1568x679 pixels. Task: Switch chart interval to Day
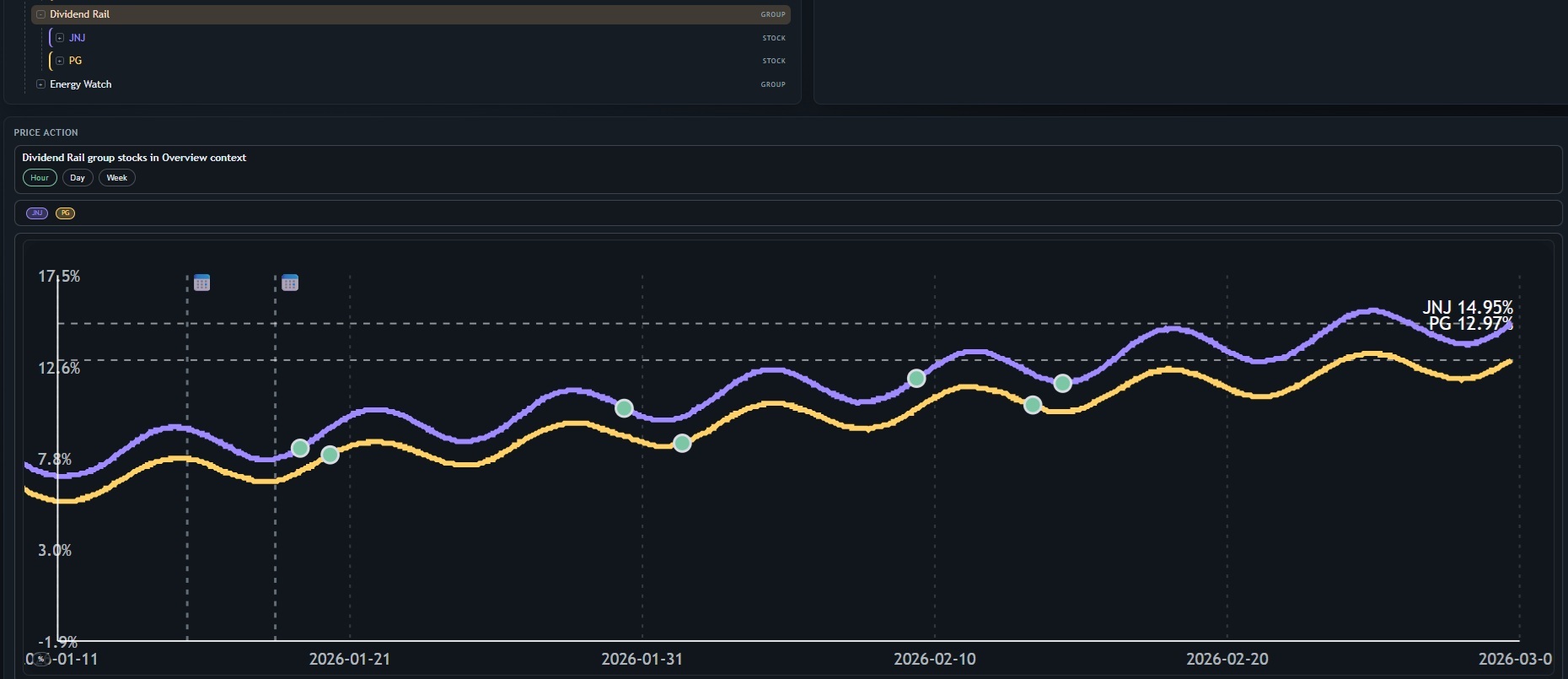78,178
